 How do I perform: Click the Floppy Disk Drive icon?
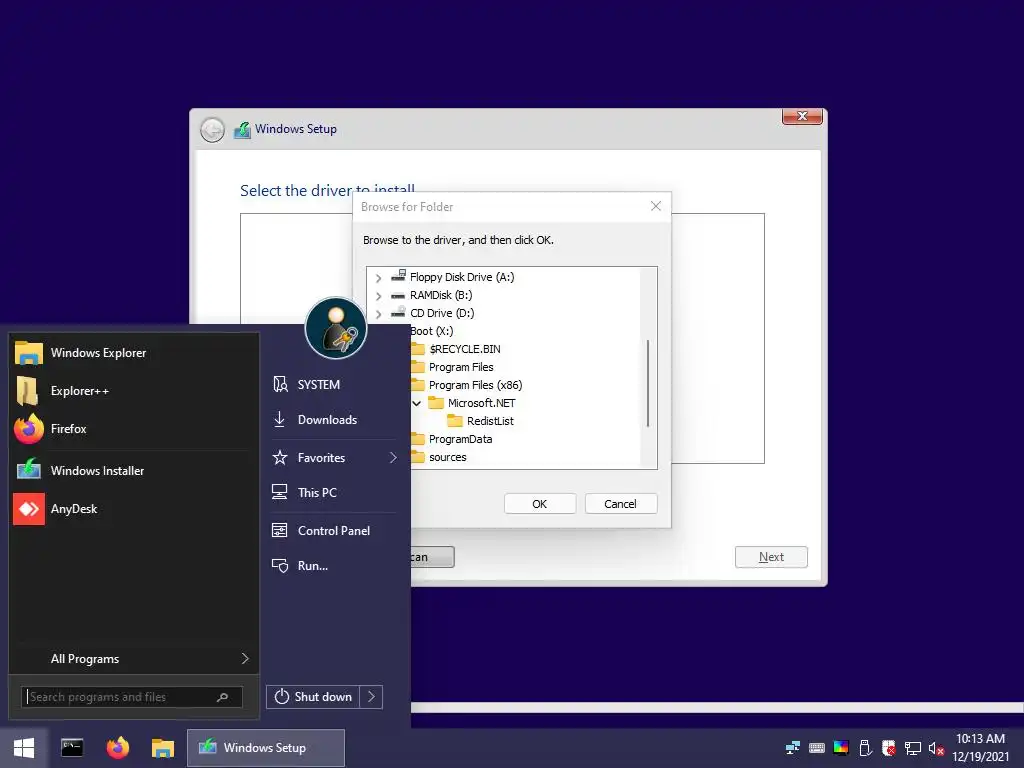coord(398,276)
